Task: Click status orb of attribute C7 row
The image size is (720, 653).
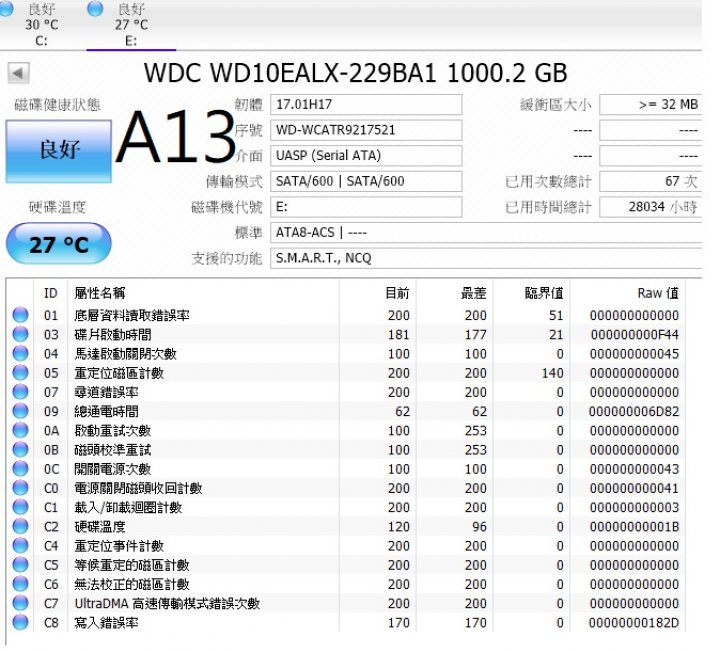Action: 20,603
